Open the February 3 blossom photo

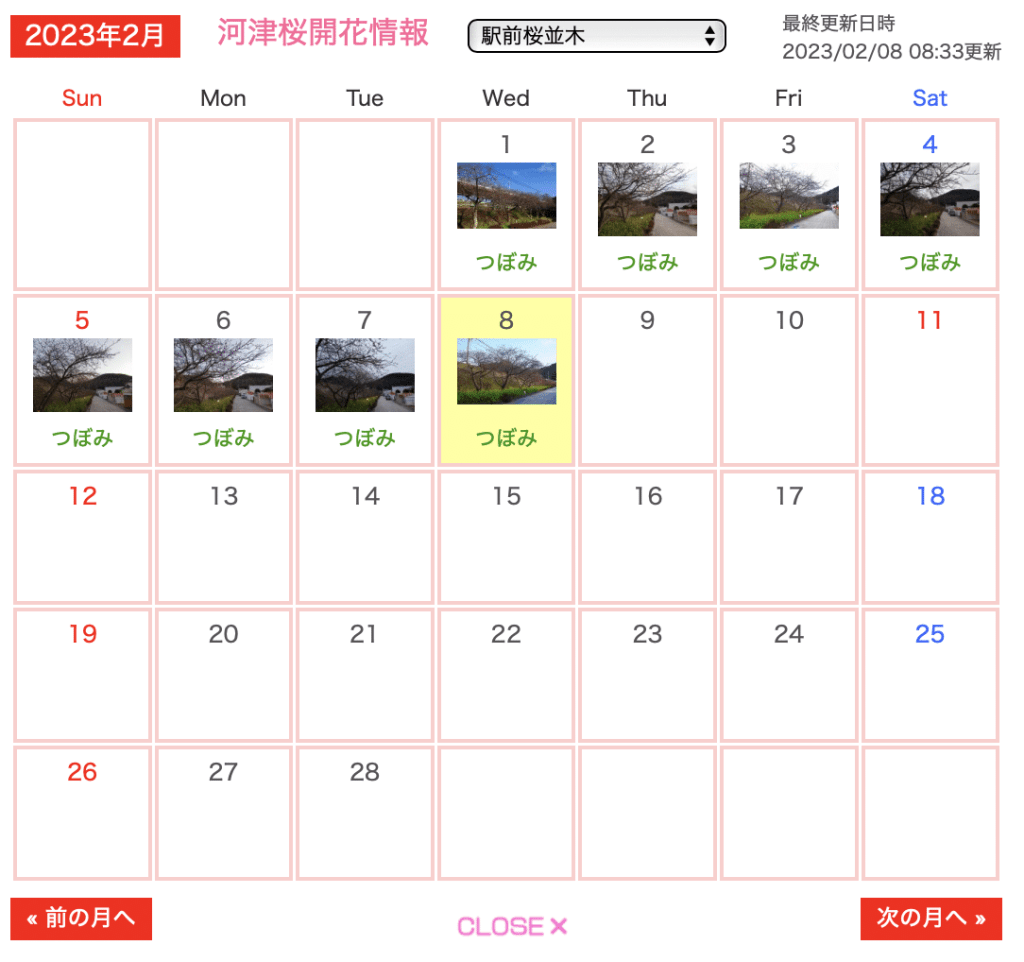[x=788, y=195]
